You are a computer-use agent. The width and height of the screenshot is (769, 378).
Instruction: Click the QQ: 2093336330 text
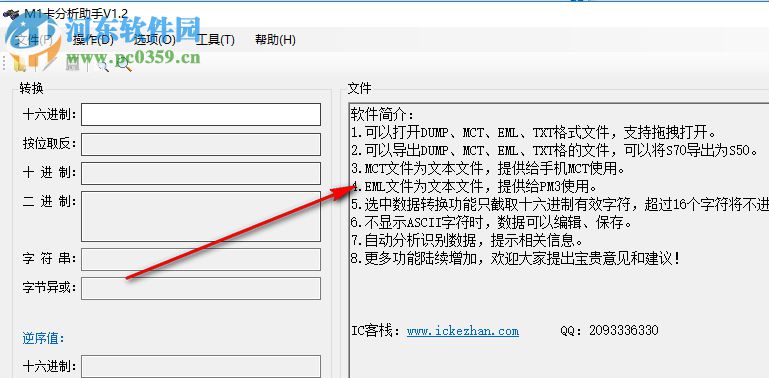click(x=609, y=330)
